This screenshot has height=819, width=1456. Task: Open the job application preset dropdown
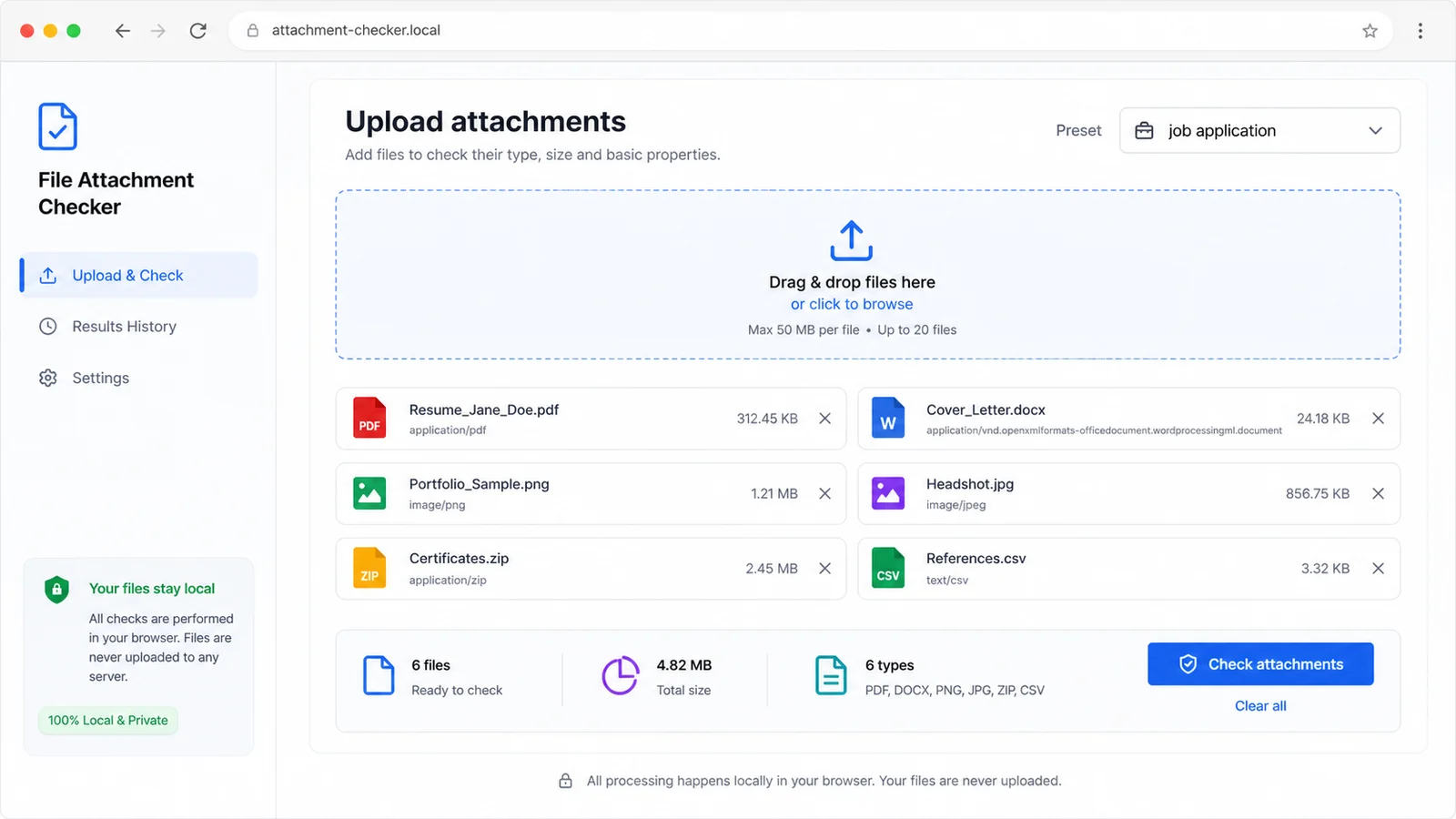(1259, 131)
